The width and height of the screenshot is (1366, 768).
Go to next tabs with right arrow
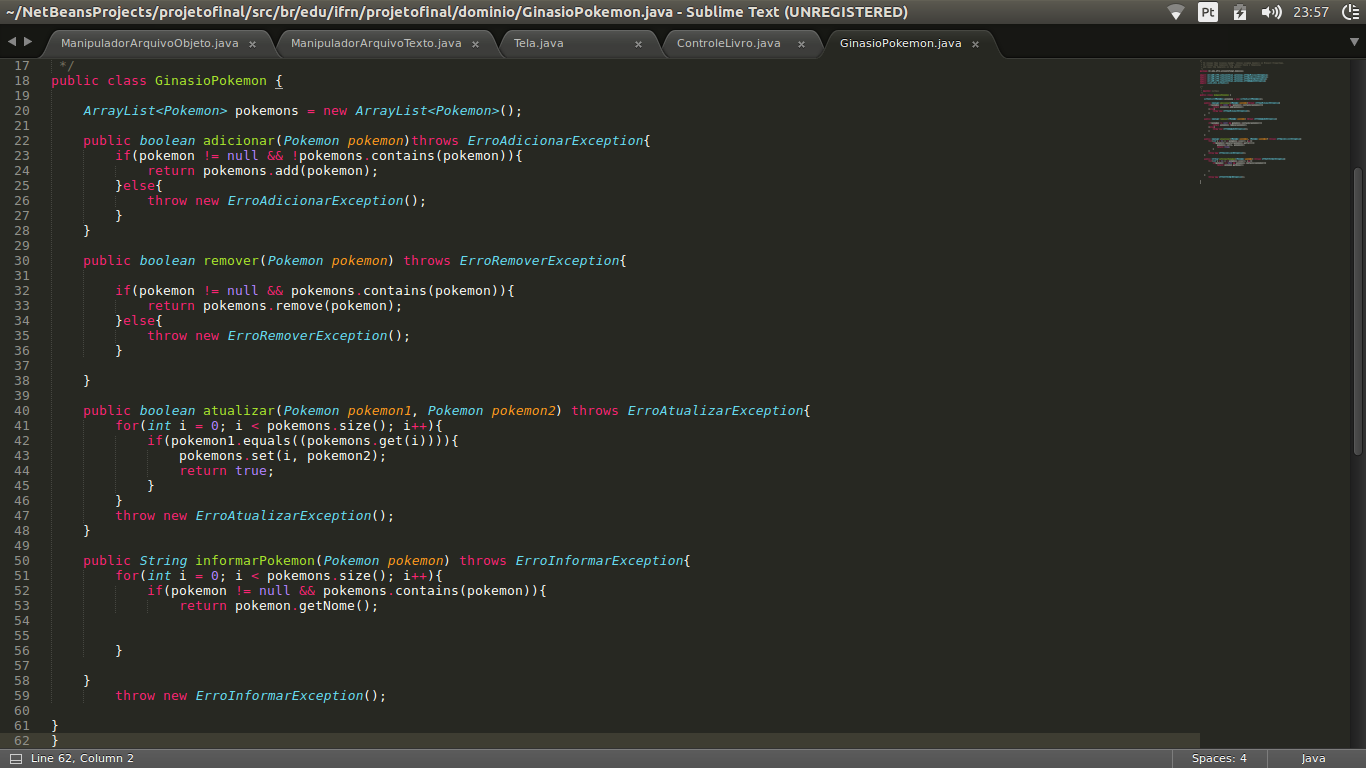pyautogui.click(x=28, y=42)
